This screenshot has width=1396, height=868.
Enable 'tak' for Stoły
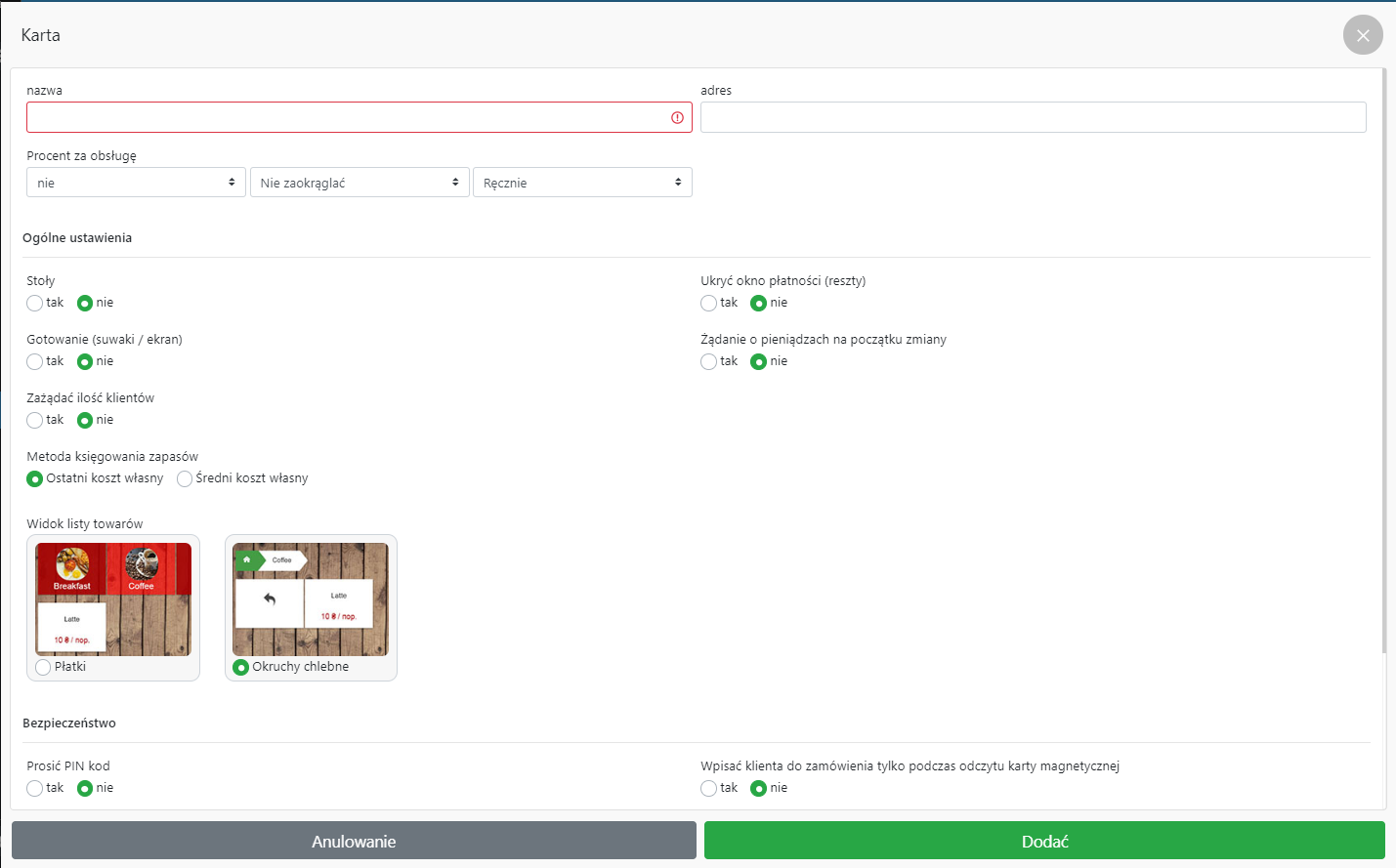pos(35,303)
